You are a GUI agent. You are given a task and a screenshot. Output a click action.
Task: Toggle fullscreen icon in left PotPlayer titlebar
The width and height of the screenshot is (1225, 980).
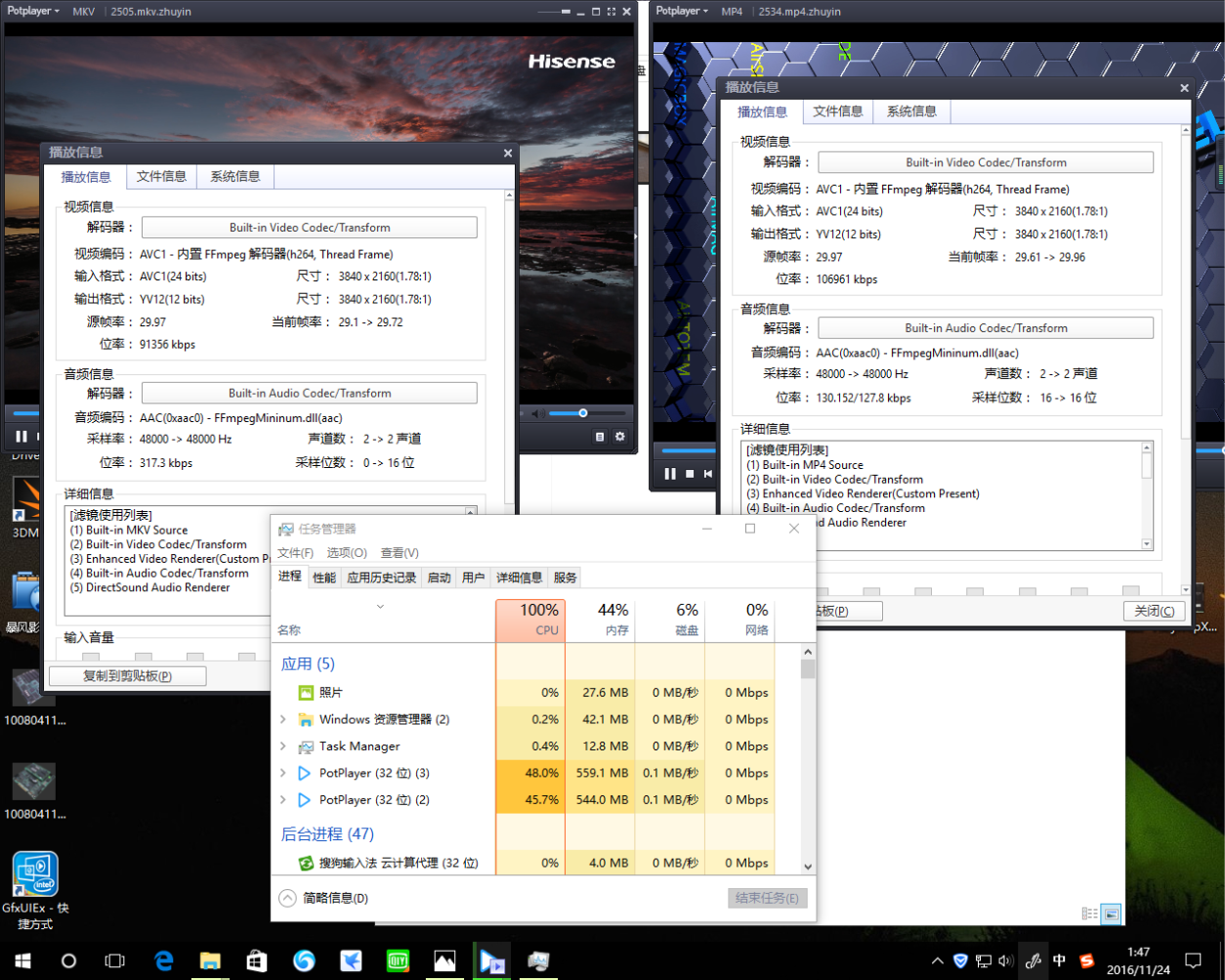click(x=612, y=12)
